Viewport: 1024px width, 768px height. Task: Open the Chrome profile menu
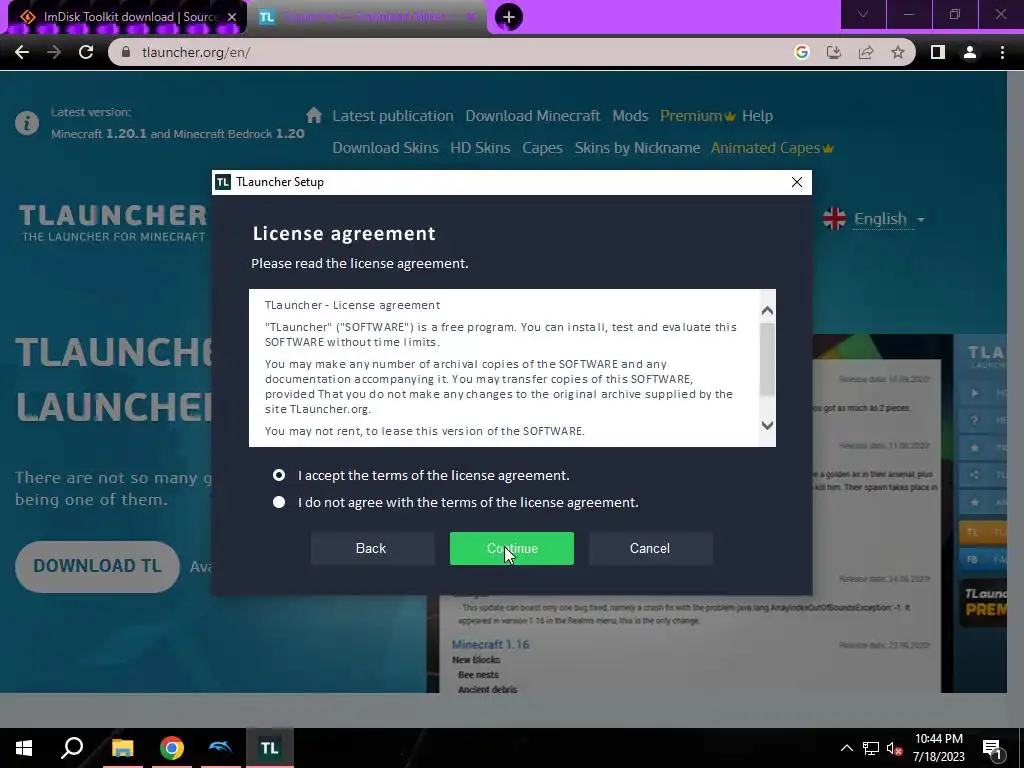(970, 52)
